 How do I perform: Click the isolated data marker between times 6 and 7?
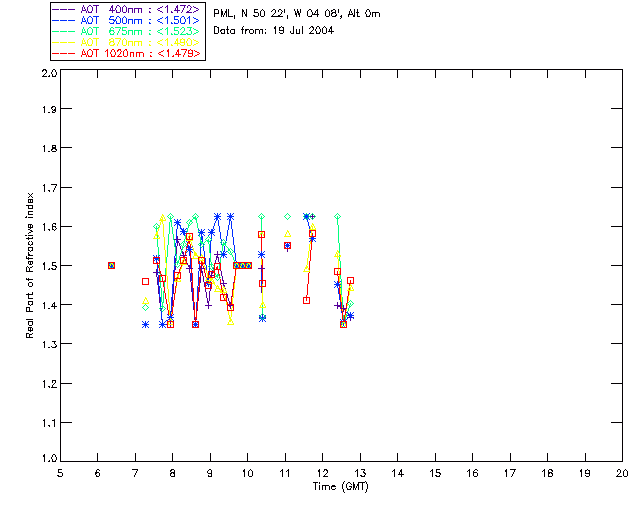tap(111, 265)
